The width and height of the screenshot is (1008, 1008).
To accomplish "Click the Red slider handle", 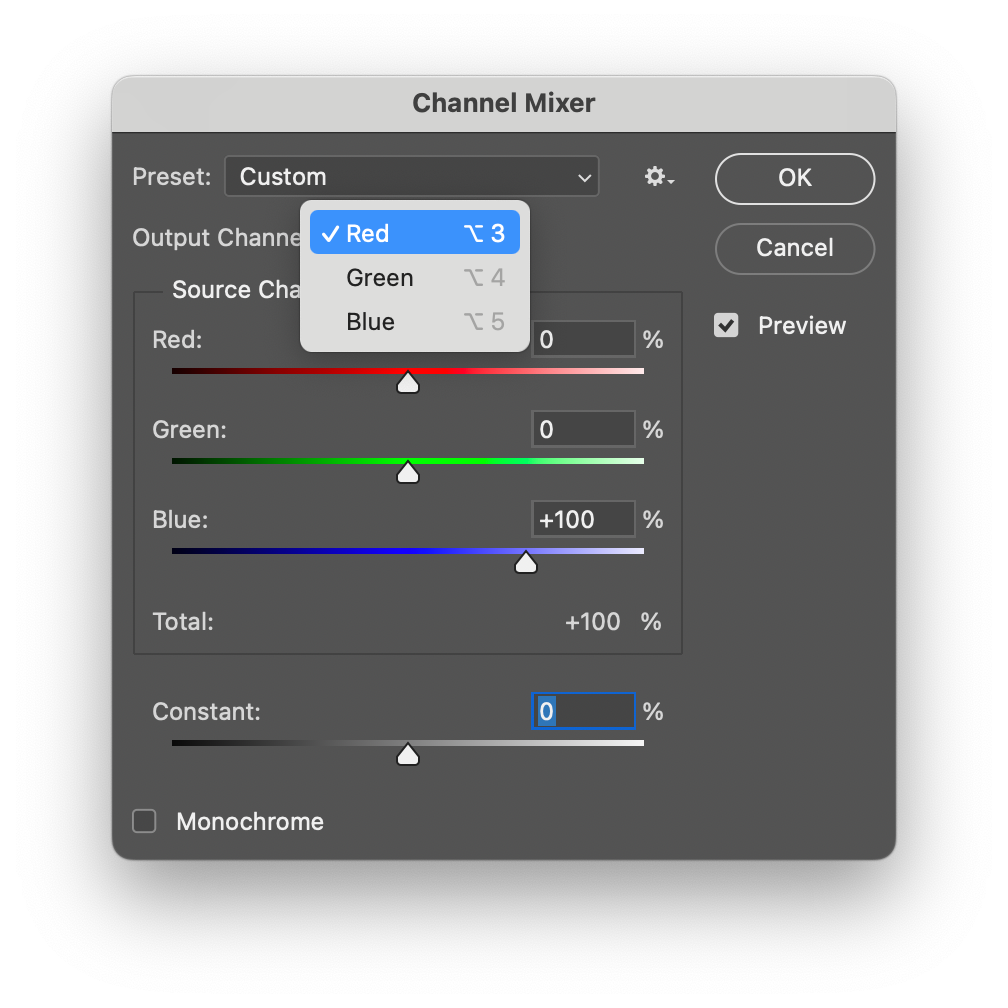I will click(408, 382).
